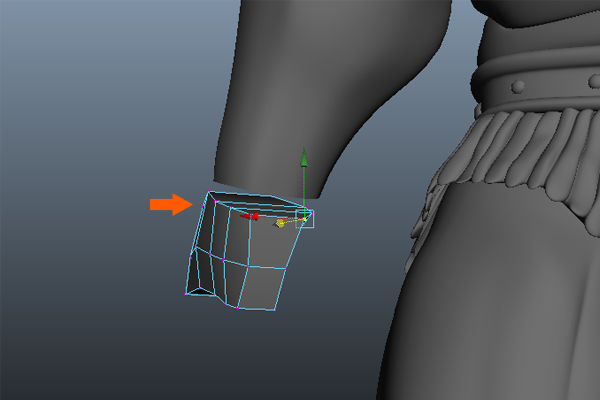Grab the green Y-axis arrow of the move manipulator

tap(304, 157)
